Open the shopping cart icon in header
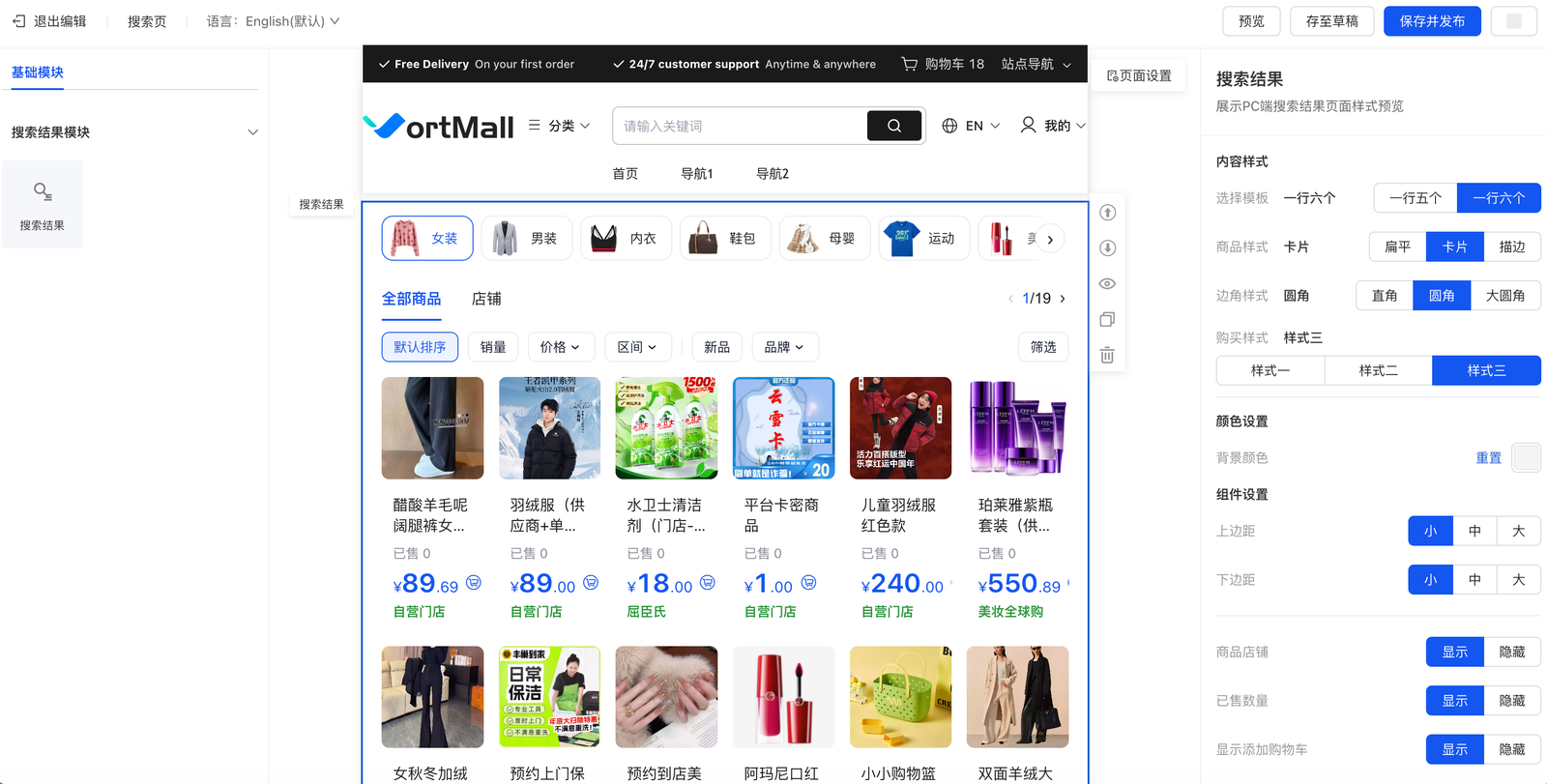This screenshot has width=1547, height=784. point(909,64)
